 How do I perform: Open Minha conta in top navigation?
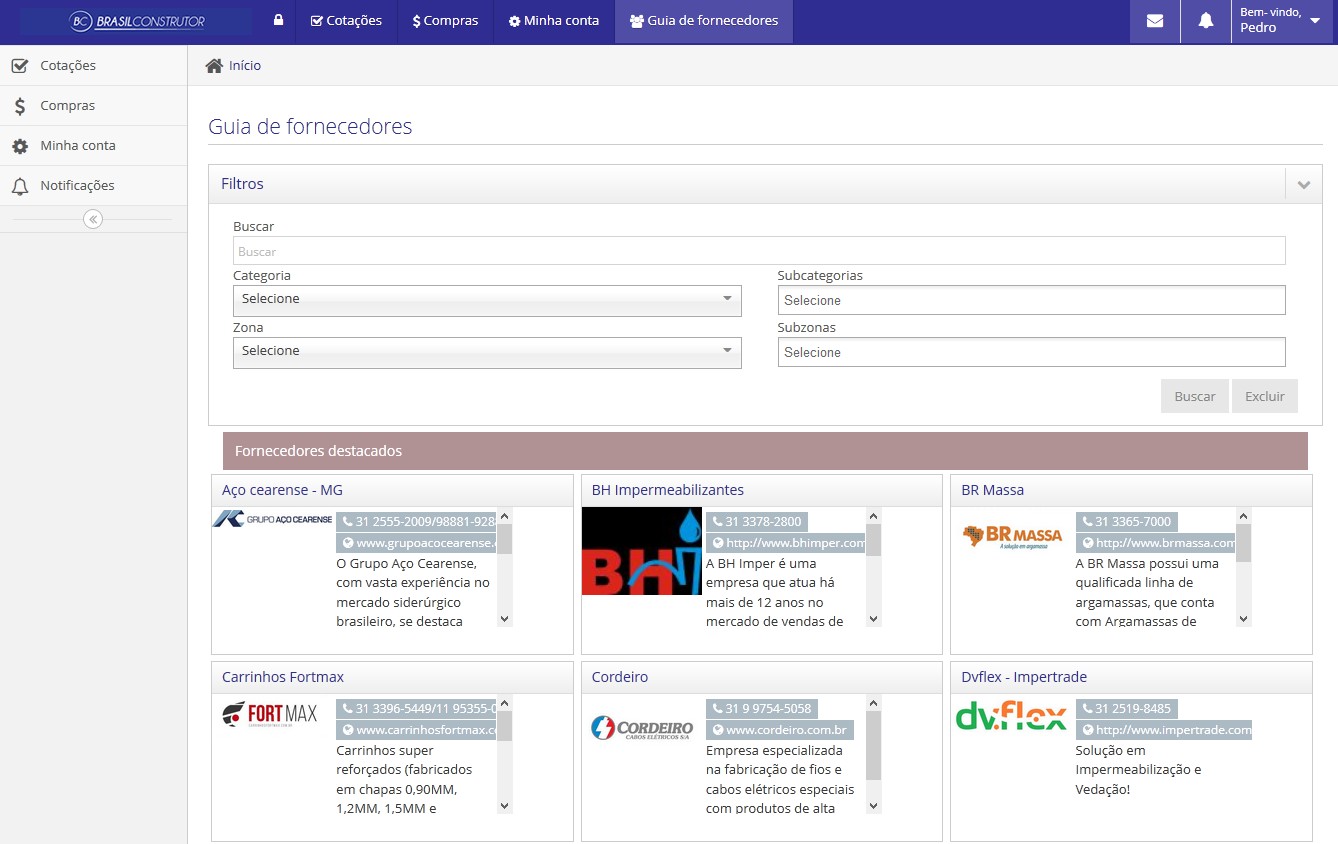[554, 21]
